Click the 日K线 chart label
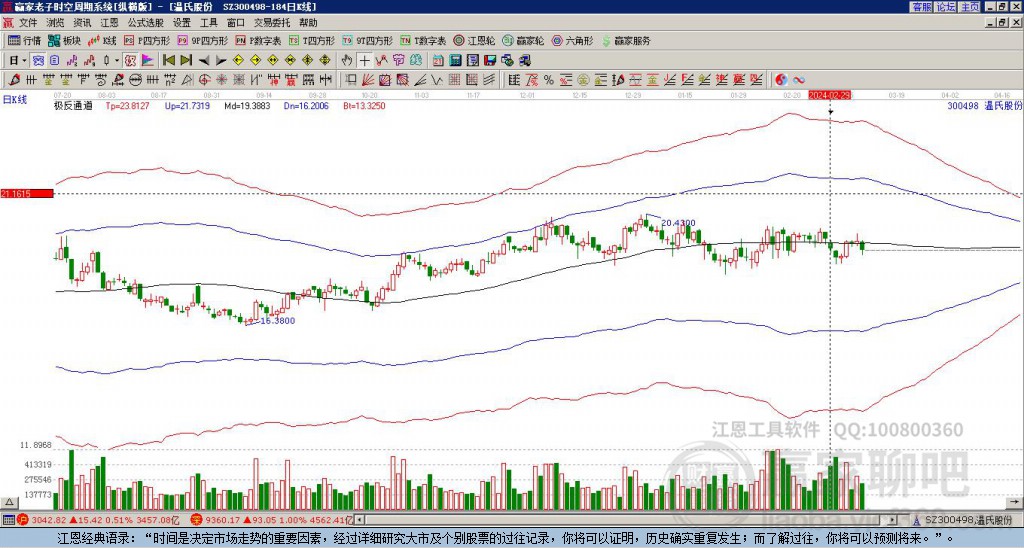Screen dimensions: 1024x548 [x=15, y=99]
